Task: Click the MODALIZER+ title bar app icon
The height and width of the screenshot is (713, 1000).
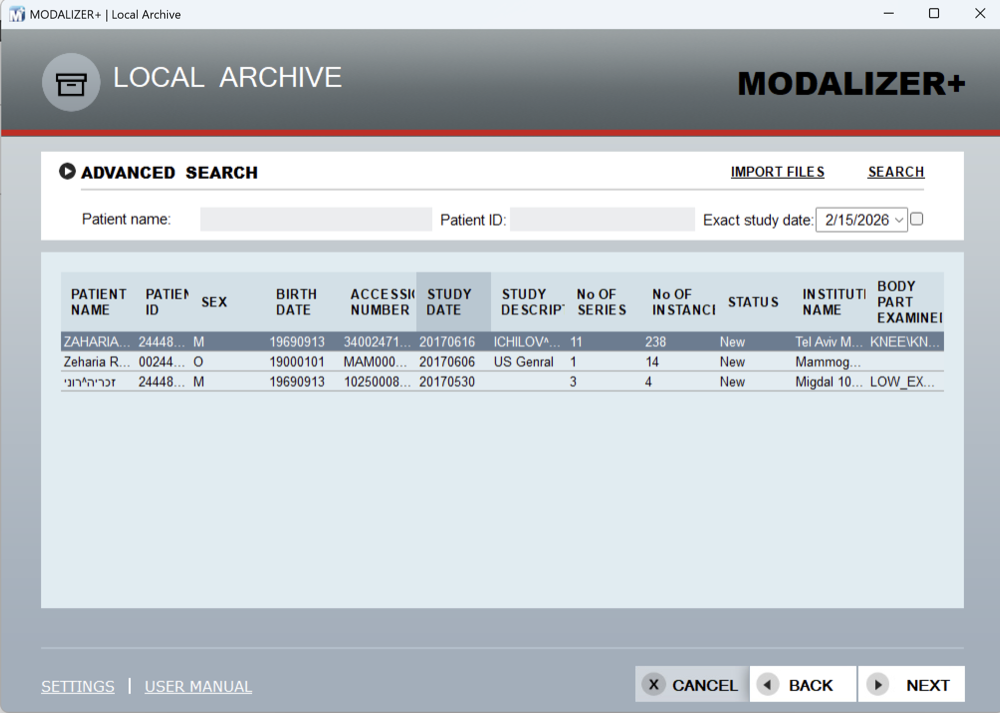Action: pyautogui.click(x=17, y=14)
